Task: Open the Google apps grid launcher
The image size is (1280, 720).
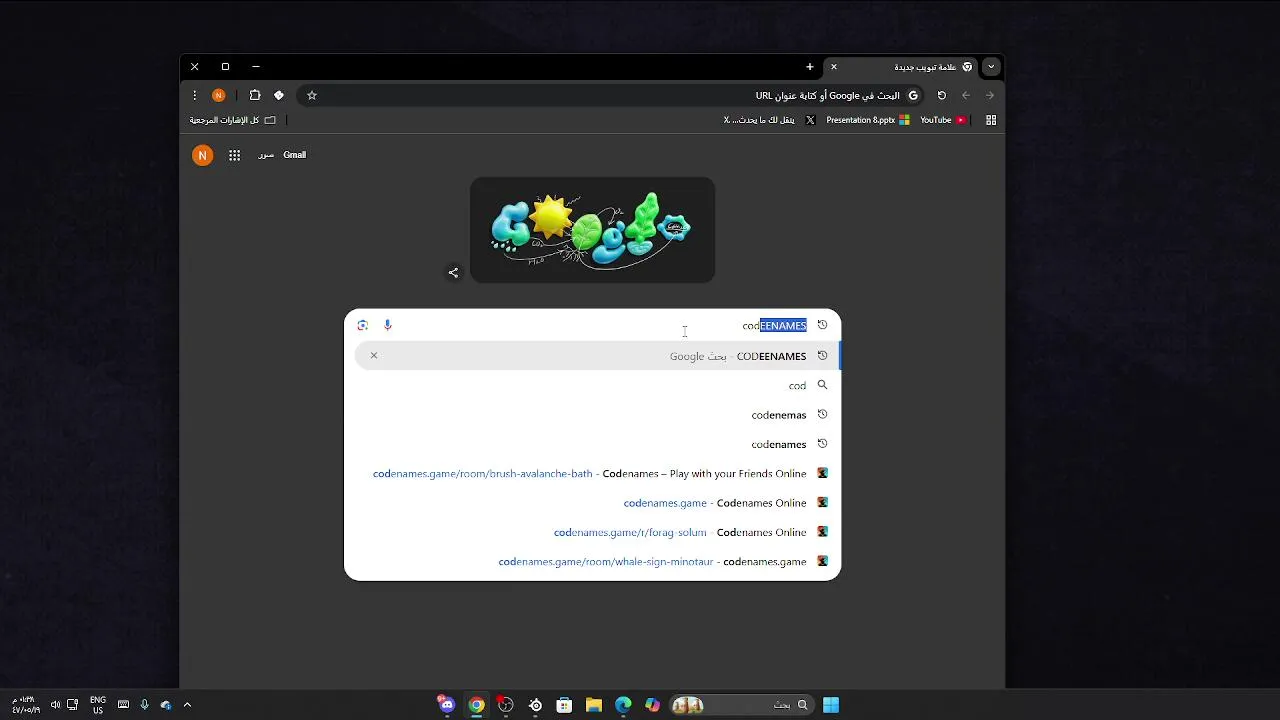Action: pos(234,155)
